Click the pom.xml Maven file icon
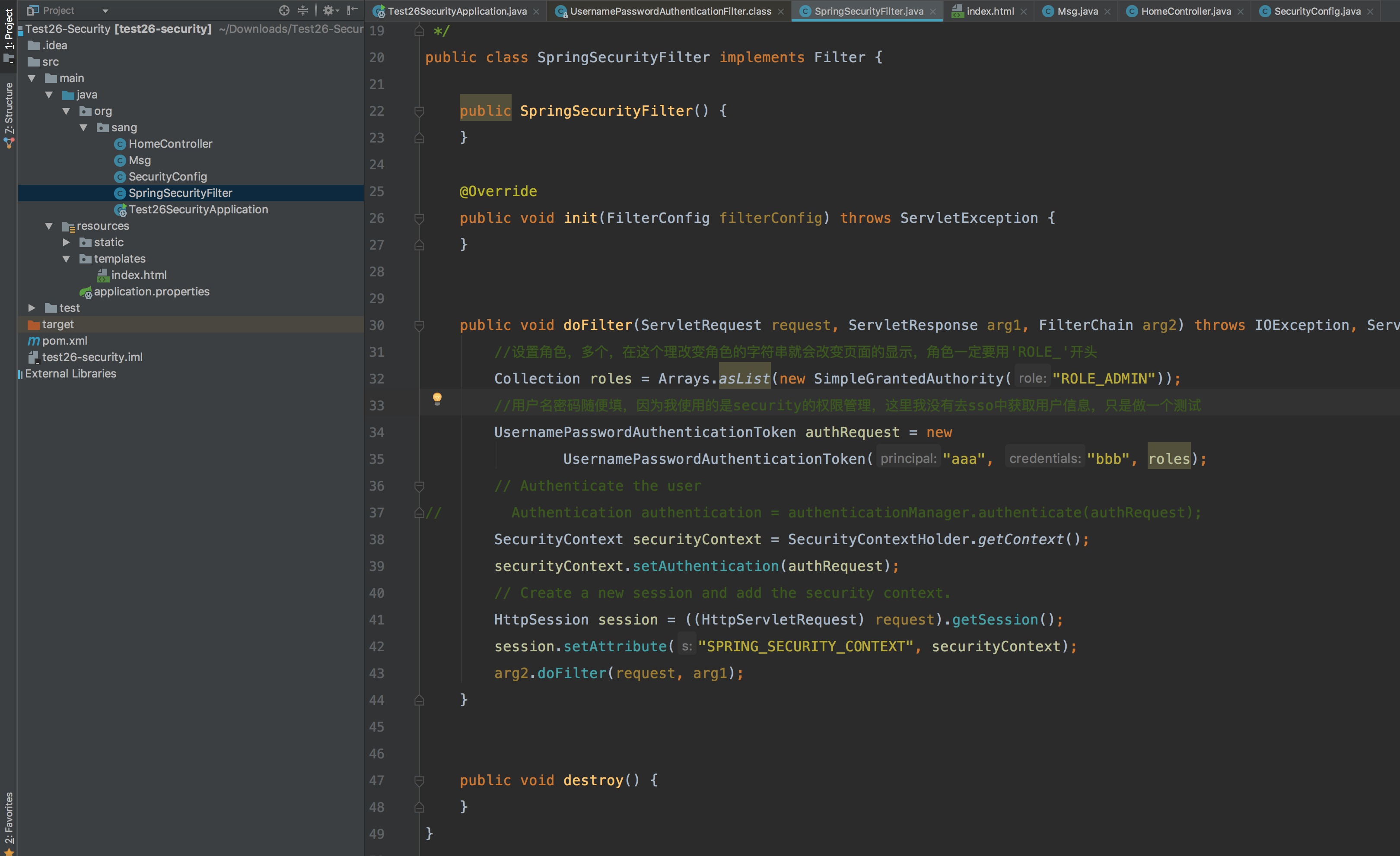Viewport: 1400px width, 856px height. (x=34, y=341)
